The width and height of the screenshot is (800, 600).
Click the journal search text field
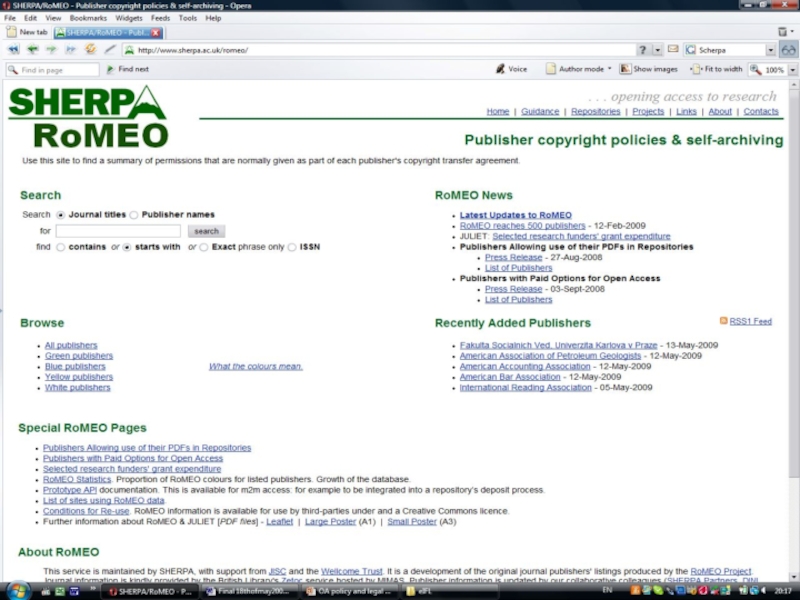tap(118, 231)
